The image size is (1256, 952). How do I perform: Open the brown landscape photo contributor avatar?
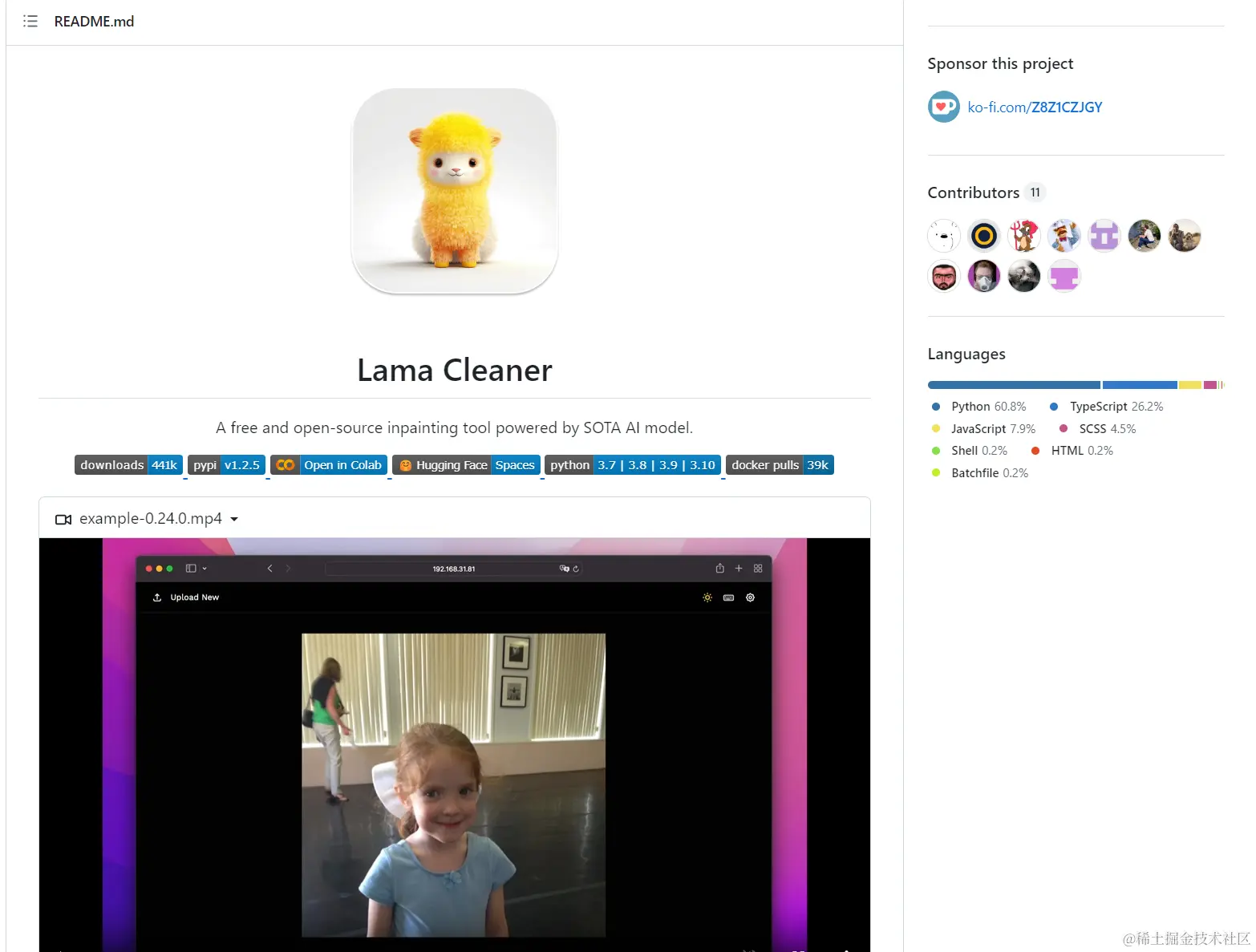click(x=1185, y=236)
